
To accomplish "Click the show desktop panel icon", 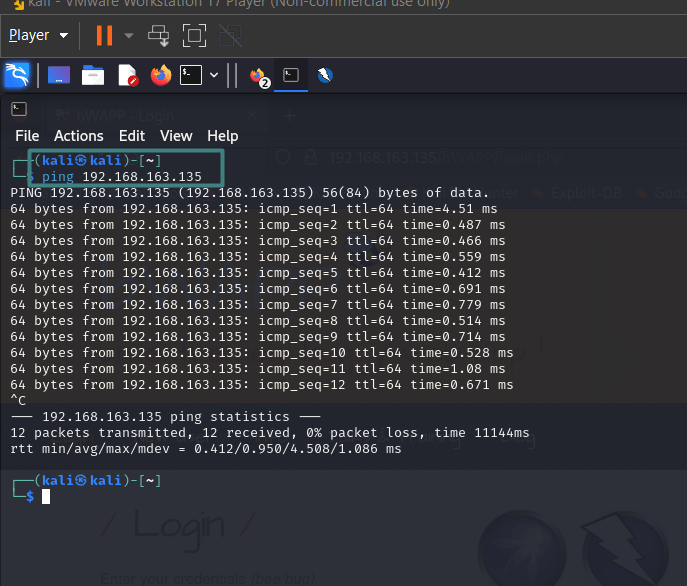I will pos(59,75).
